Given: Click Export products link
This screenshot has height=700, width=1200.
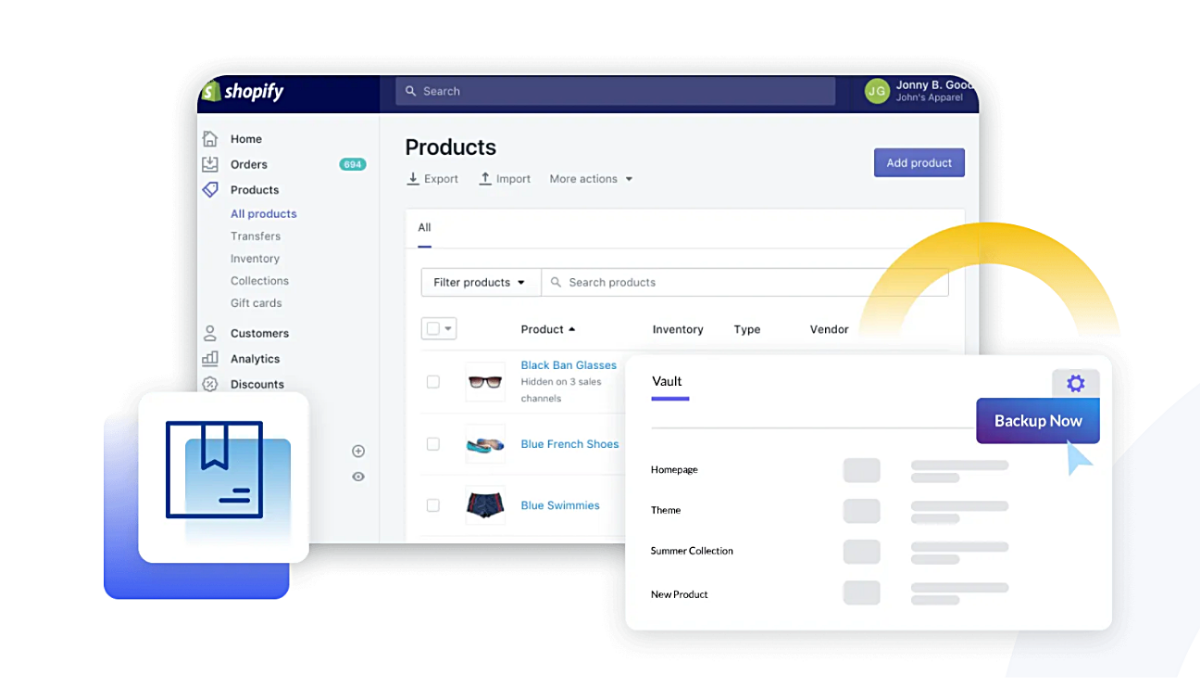Looking at the screenshot, I should tap(432, 179).
